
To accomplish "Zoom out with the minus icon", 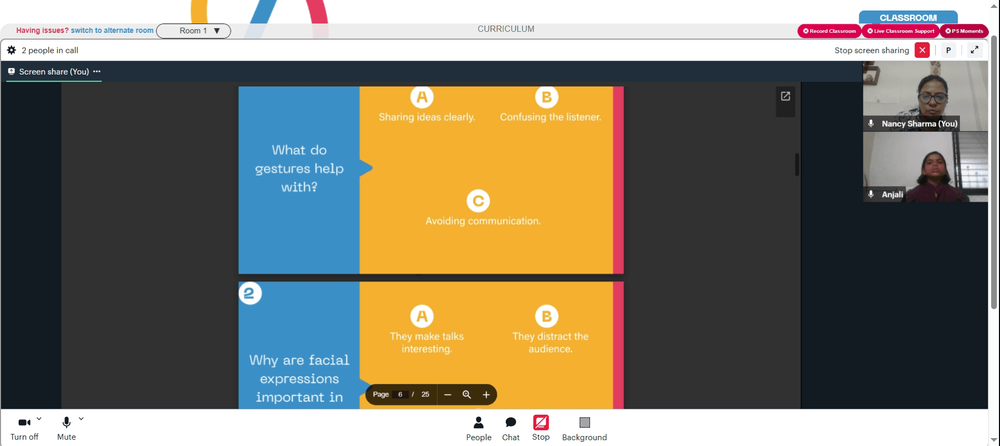I will pos(448,395).
